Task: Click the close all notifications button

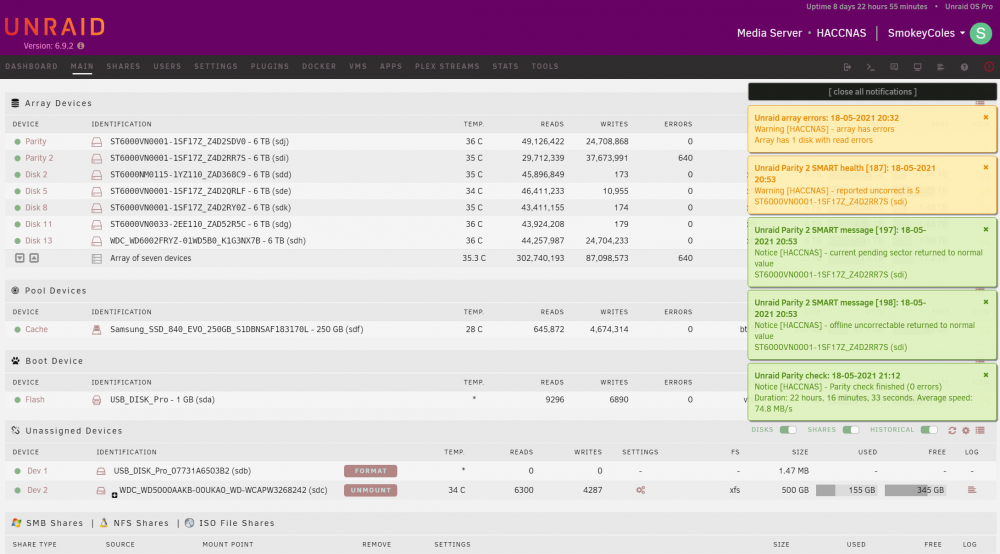Action: [x=872, y=92]
